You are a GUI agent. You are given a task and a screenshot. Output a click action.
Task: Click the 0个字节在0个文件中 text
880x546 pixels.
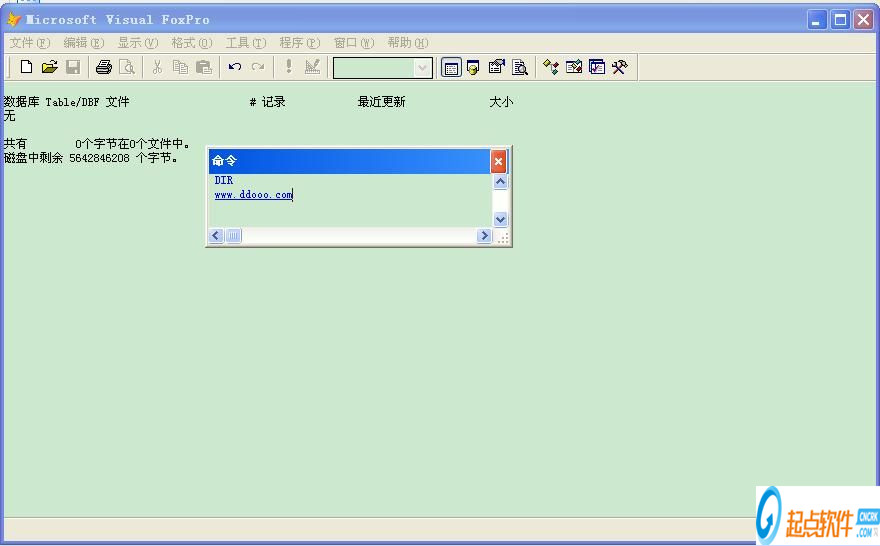pyautogui.click(x=132, y=144)
